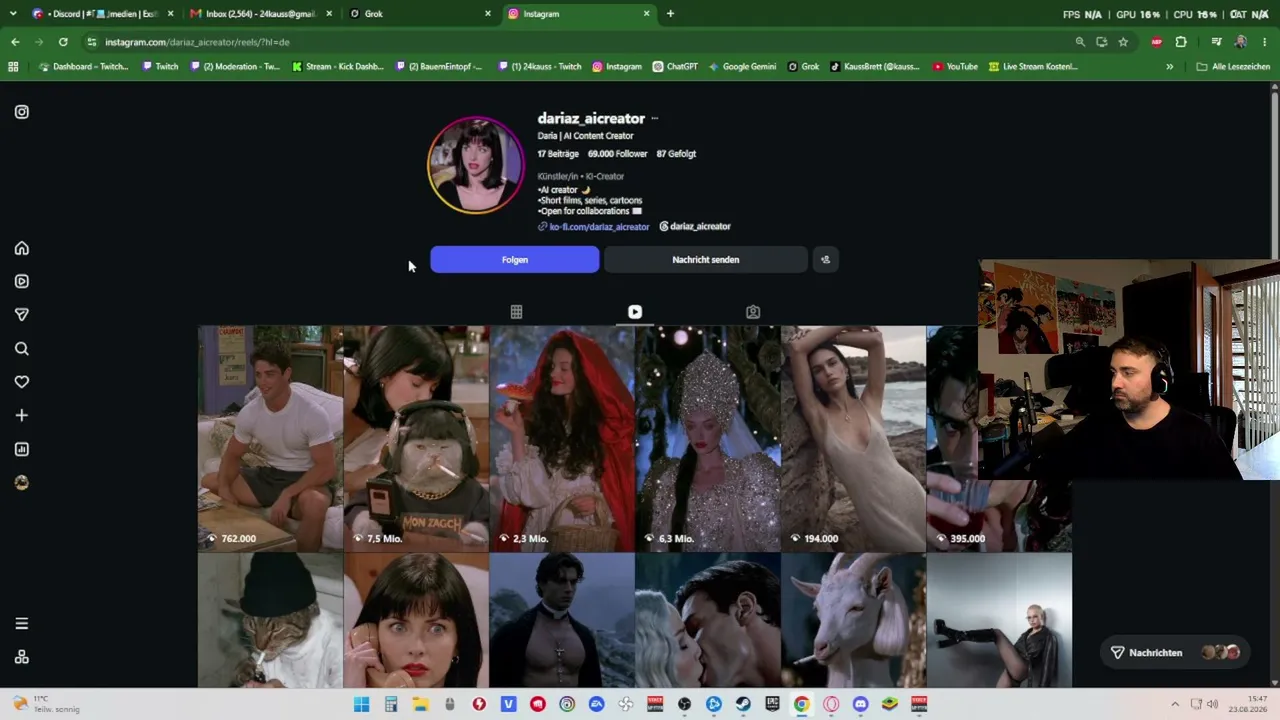Create a new post with plus icon
The width and height of the screenshot is (1280, 720).
point(22,415)
